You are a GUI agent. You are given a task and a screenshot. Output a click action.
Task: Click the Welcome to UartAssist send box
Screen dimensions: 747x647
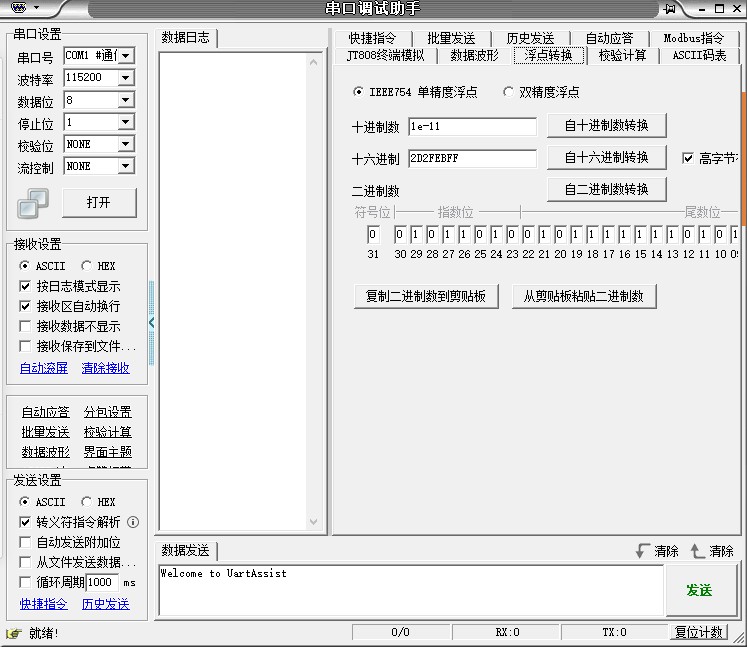(411, 591)
